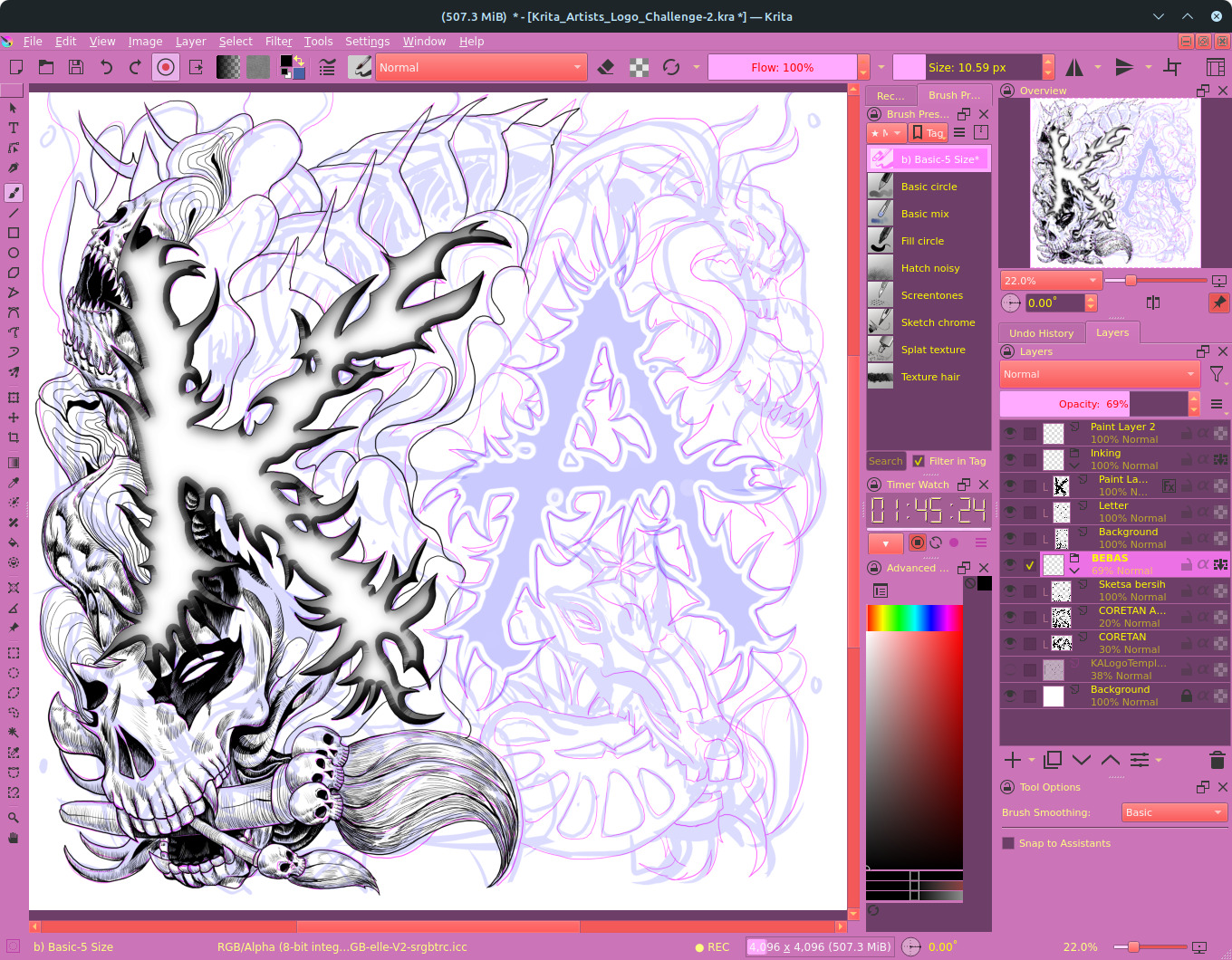Click the horizontal mirror tool icon
This screenshot has height=960, width=1232.
click(x=1074, y=67)
